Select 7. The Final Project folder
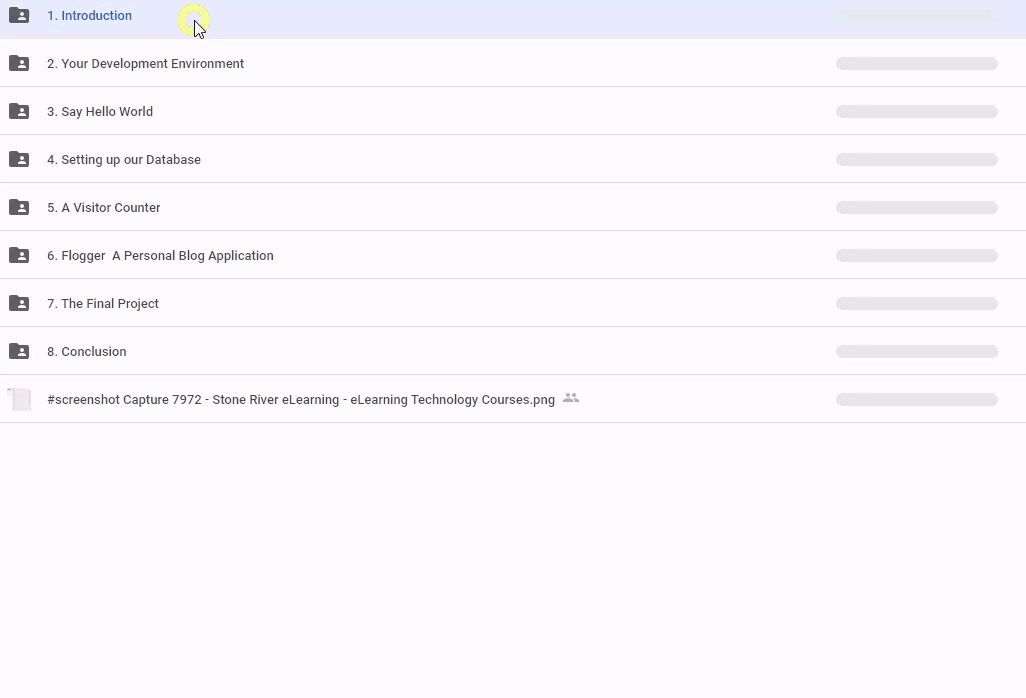 click(x=103, y=304)
